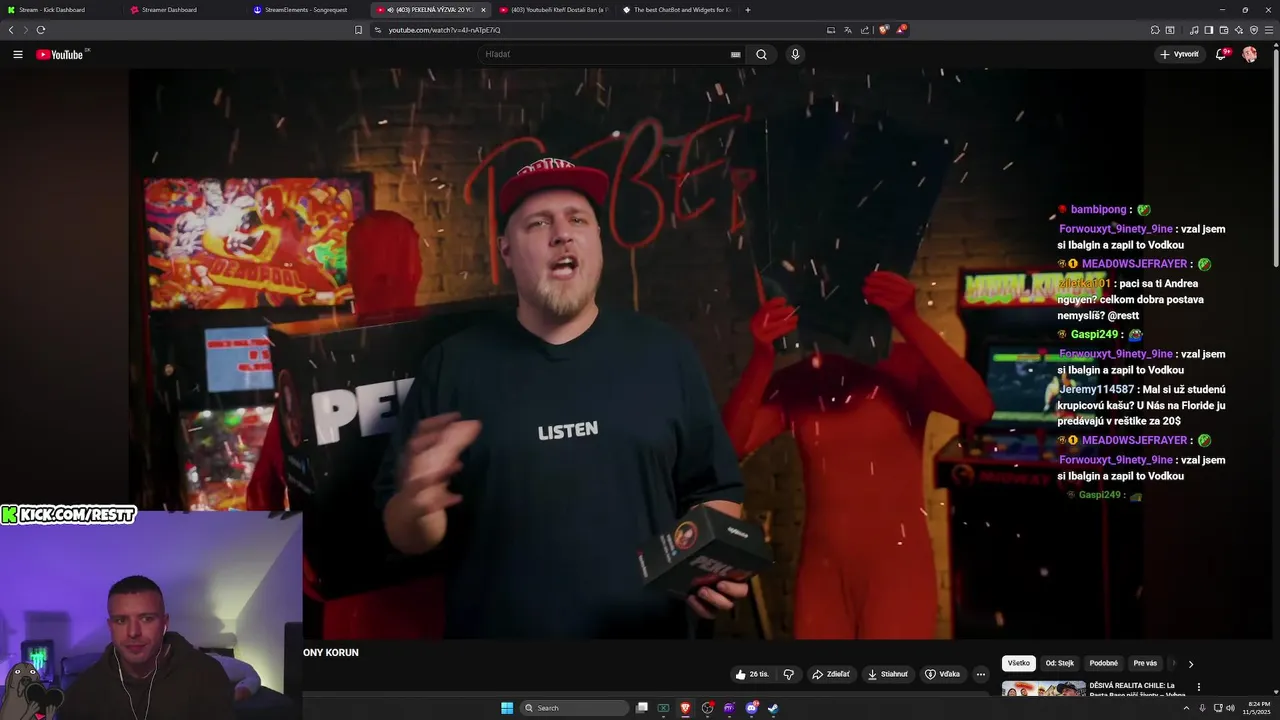The height and width of the screenshot is (720, 1280).
Task: Toggle the browser sidebar panel icon
Action: [x=1209, y=30]
